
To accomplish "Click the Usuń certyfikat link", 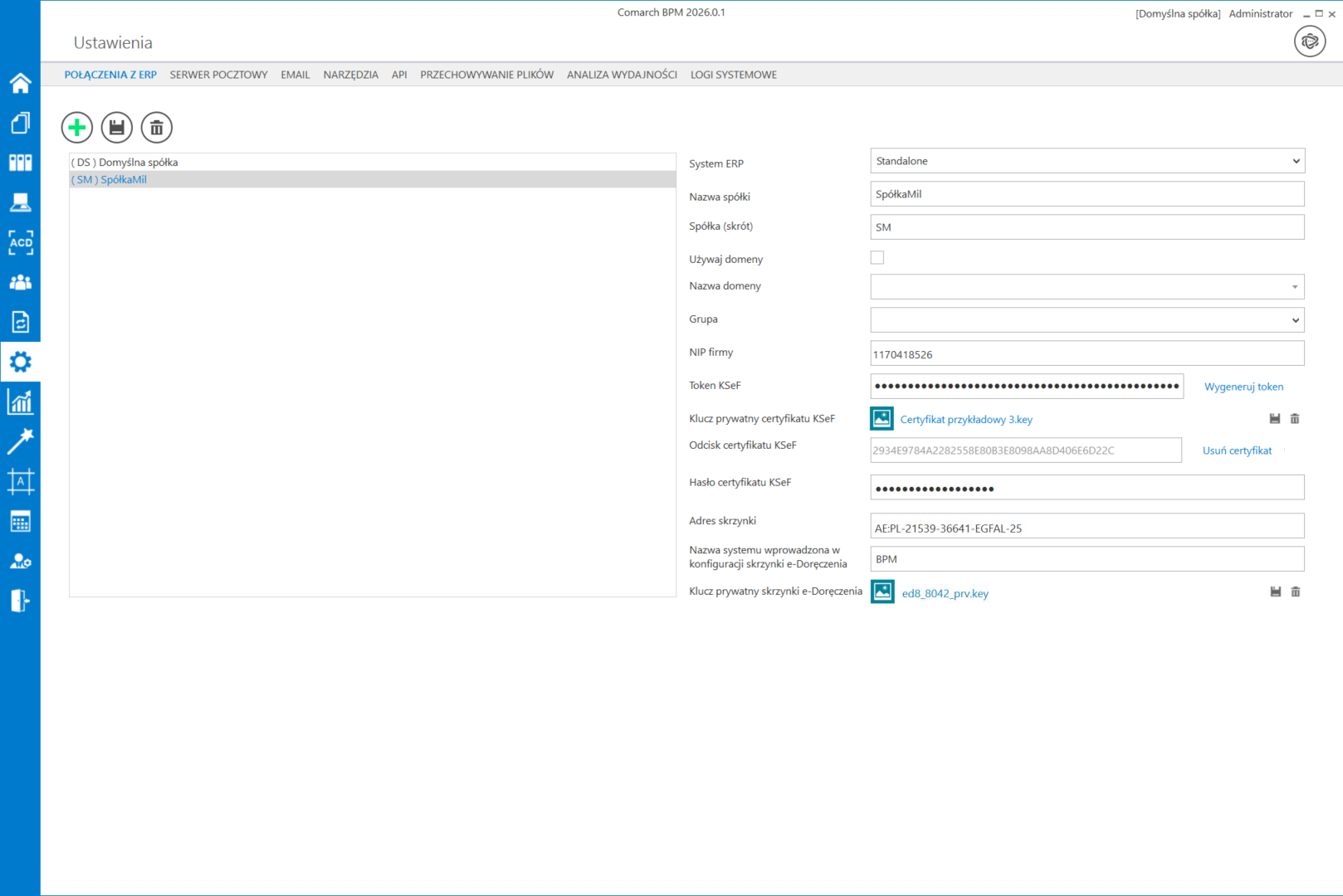I will pos(1237,450).
